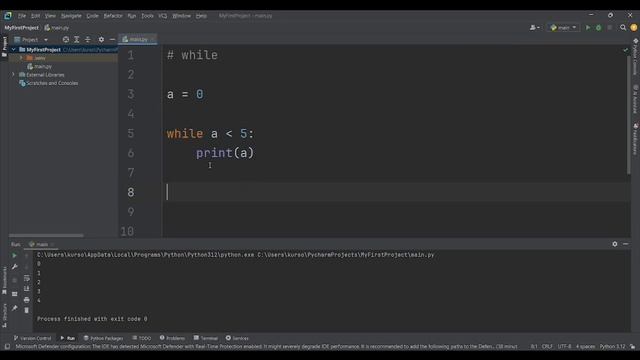Screen dimensions: 640x360
Task: Click the Run panel layout icon
Action: coord(14,294)
